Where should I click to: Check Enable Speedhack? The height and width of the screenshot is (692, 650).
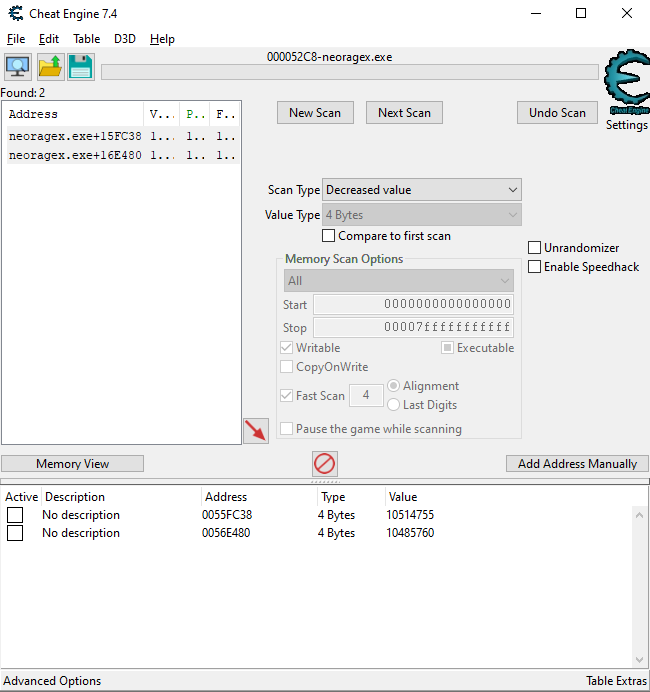534,267
